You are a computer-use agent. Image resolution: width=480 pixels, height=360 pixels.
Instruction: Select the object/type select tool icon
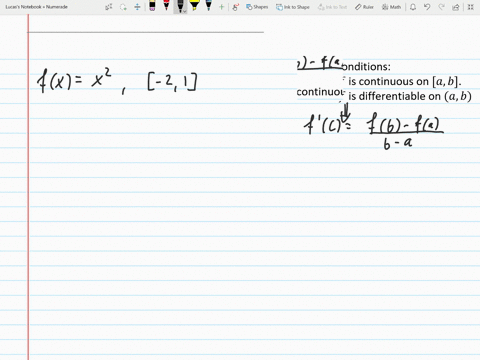[x=109, y=7]
